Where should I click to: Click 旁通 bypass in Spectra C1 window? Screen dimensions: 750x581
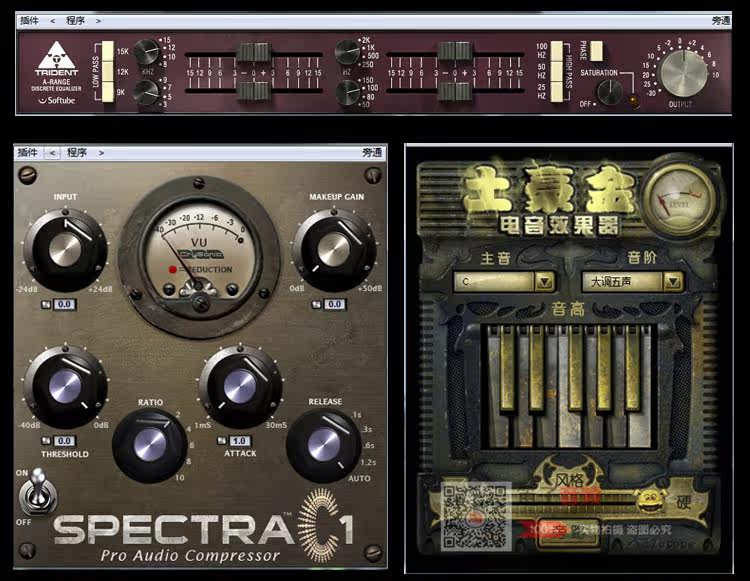[372, 153]
